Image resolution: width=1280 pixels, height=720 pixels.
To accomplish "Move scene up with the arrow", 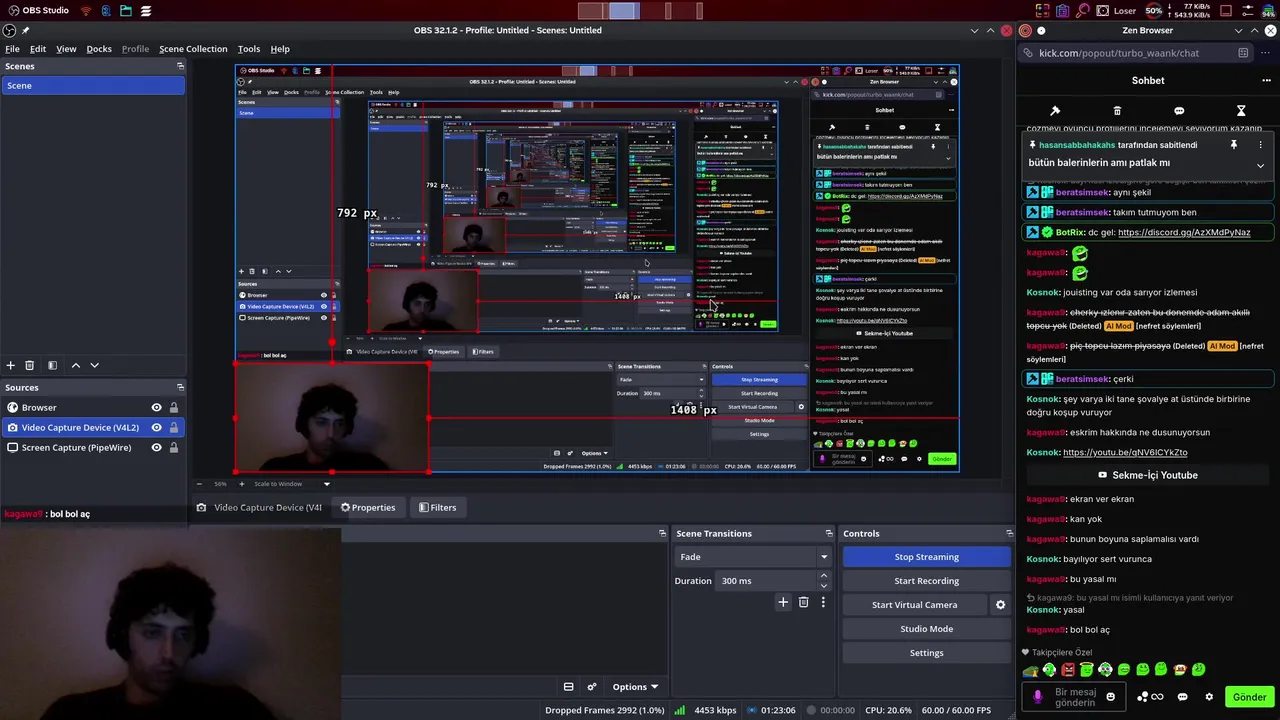I will tap(75, 365).
